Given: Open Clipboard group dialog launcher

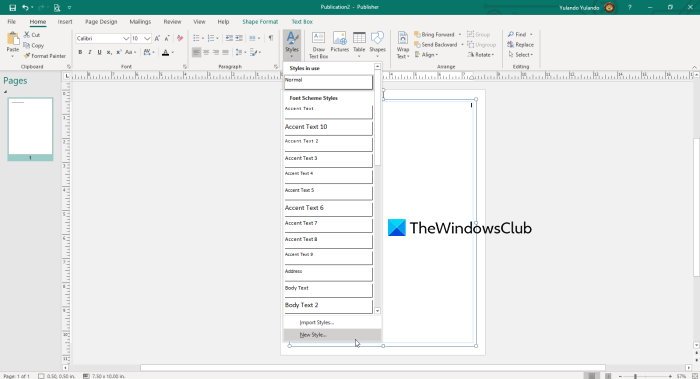Looking at the screenshot, I should [69, 67].
